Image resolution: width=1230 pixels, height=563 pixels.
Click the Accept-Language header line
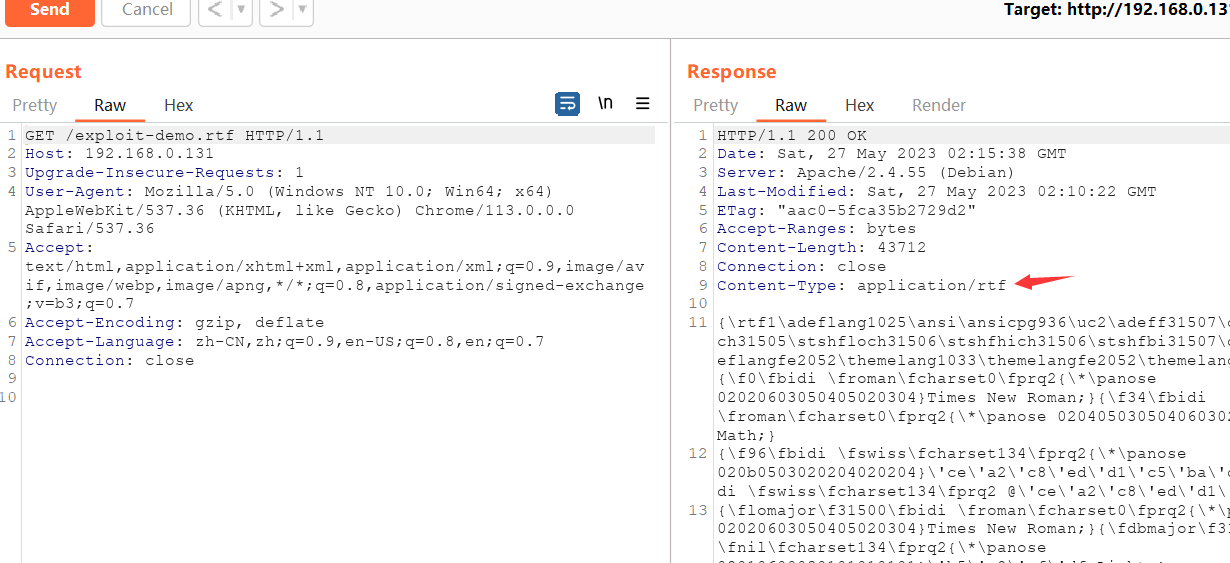[x=284, y=342]
